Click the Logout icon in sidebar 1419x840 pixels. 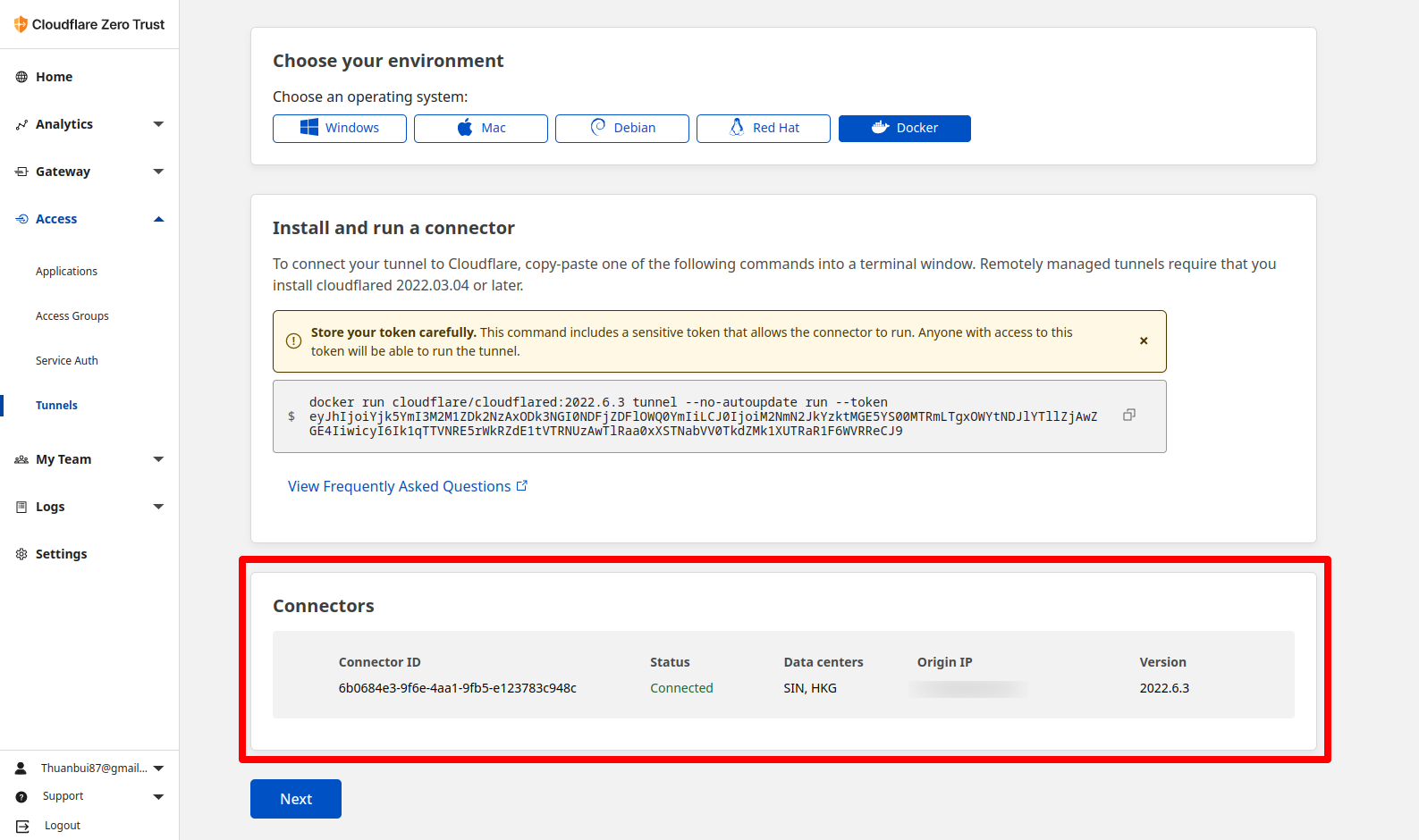[x=22, y=826]
